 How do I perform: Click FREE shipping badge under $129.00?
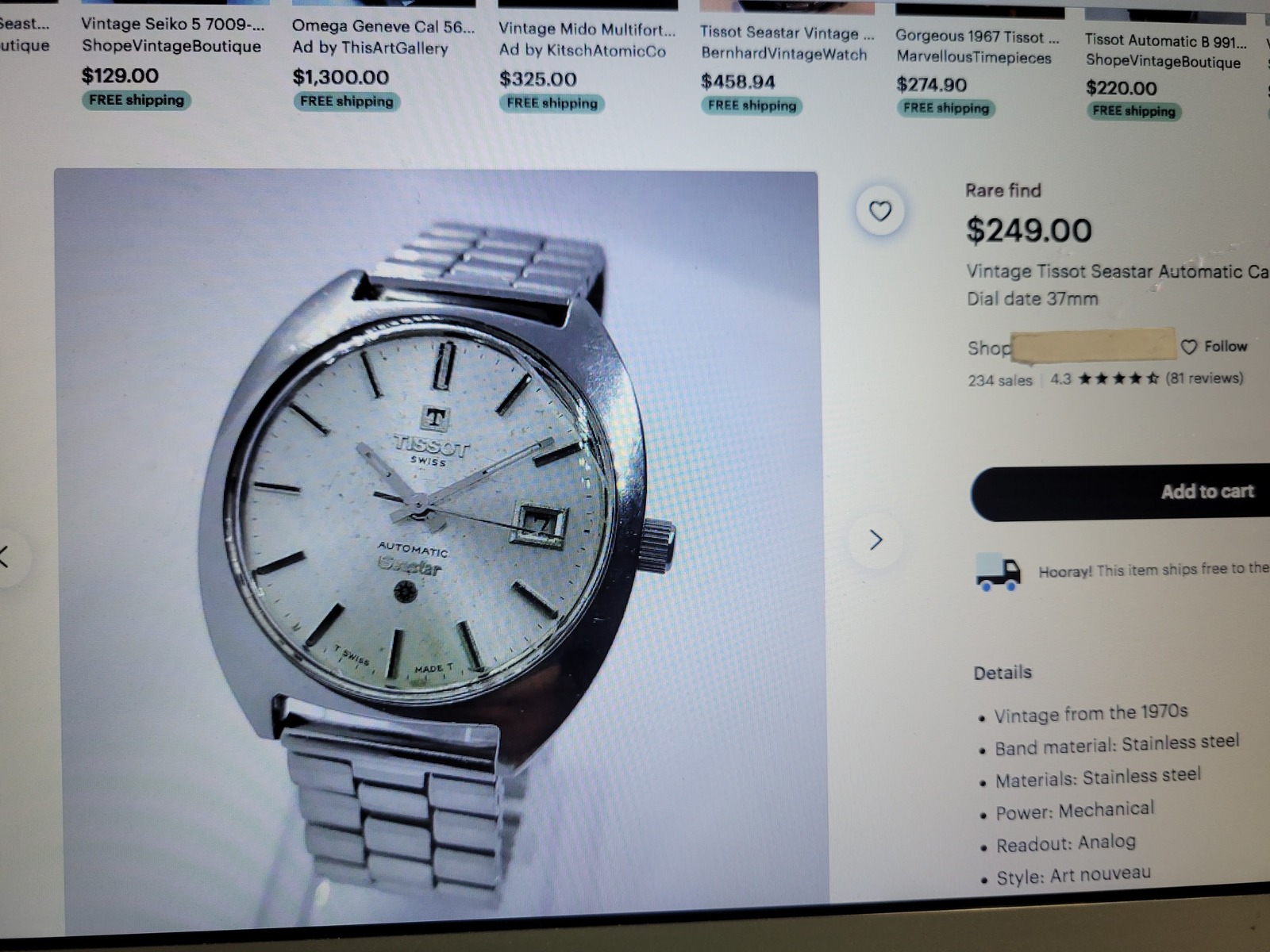coord(137,100)
